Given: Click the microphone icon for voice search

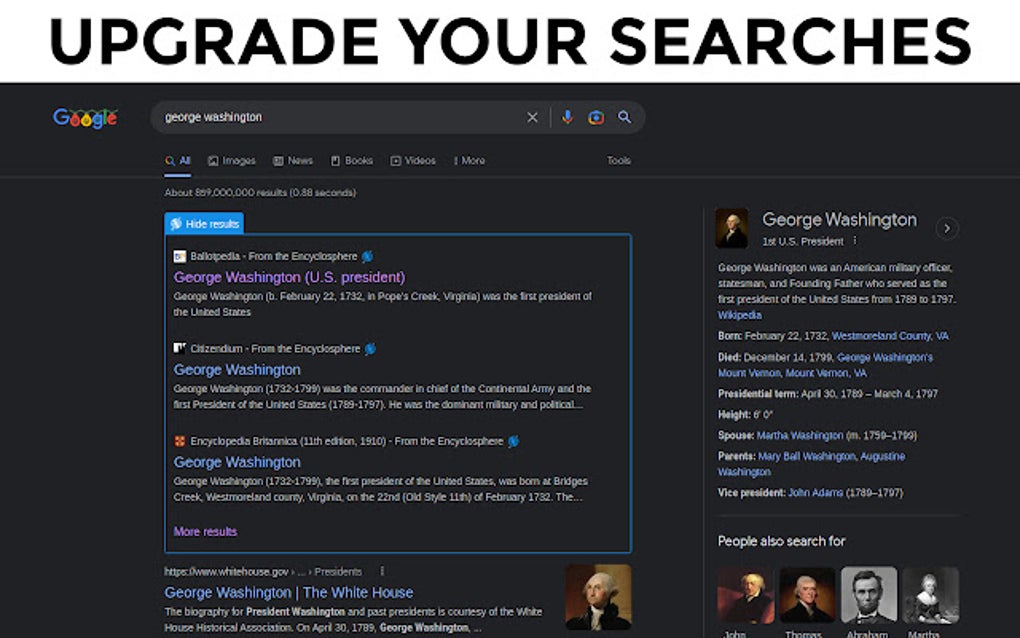Looking at the screenshot, I should (568, 117).
